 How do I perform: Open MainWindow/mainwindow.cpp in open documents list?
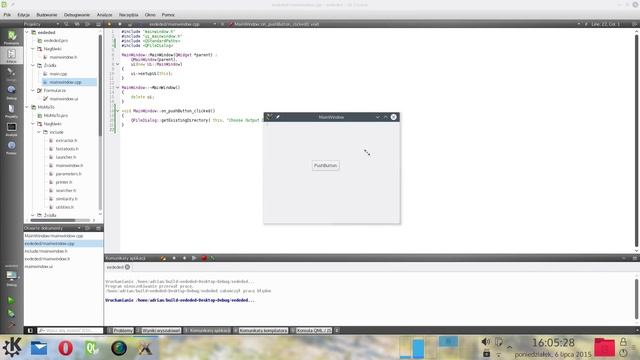coord(53,236)
